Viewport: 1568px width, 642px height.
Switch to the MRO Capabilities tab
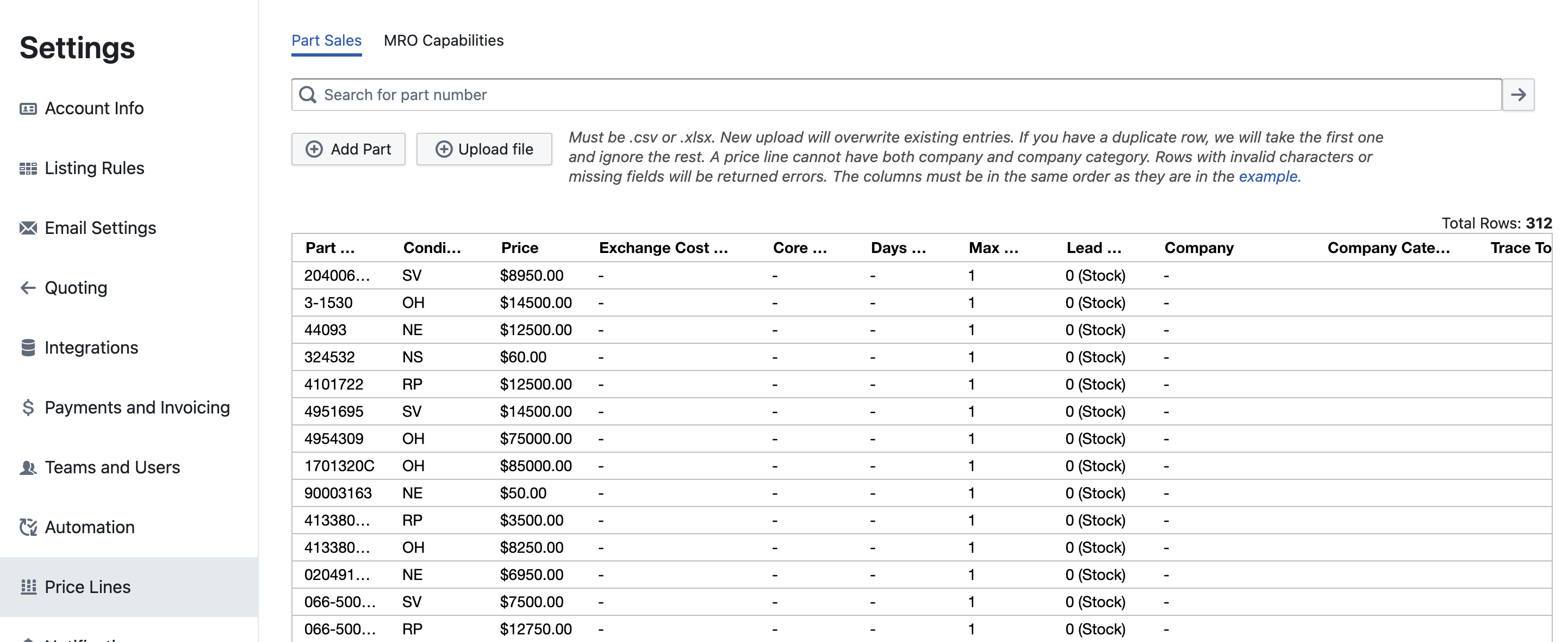click(444, 40)
